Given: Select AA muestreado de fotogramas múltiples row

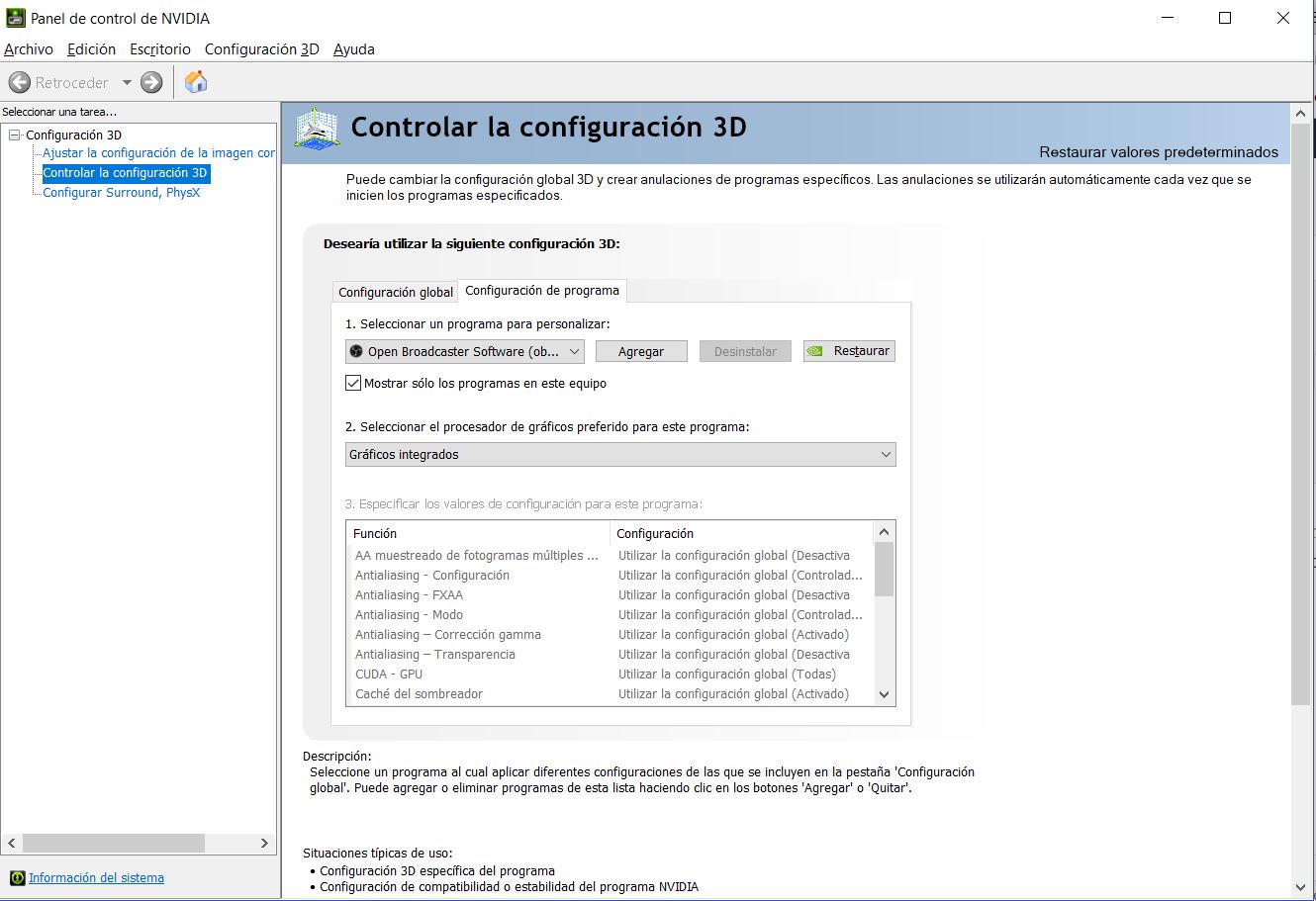Looking at the screenshot, I should (611, 556).
